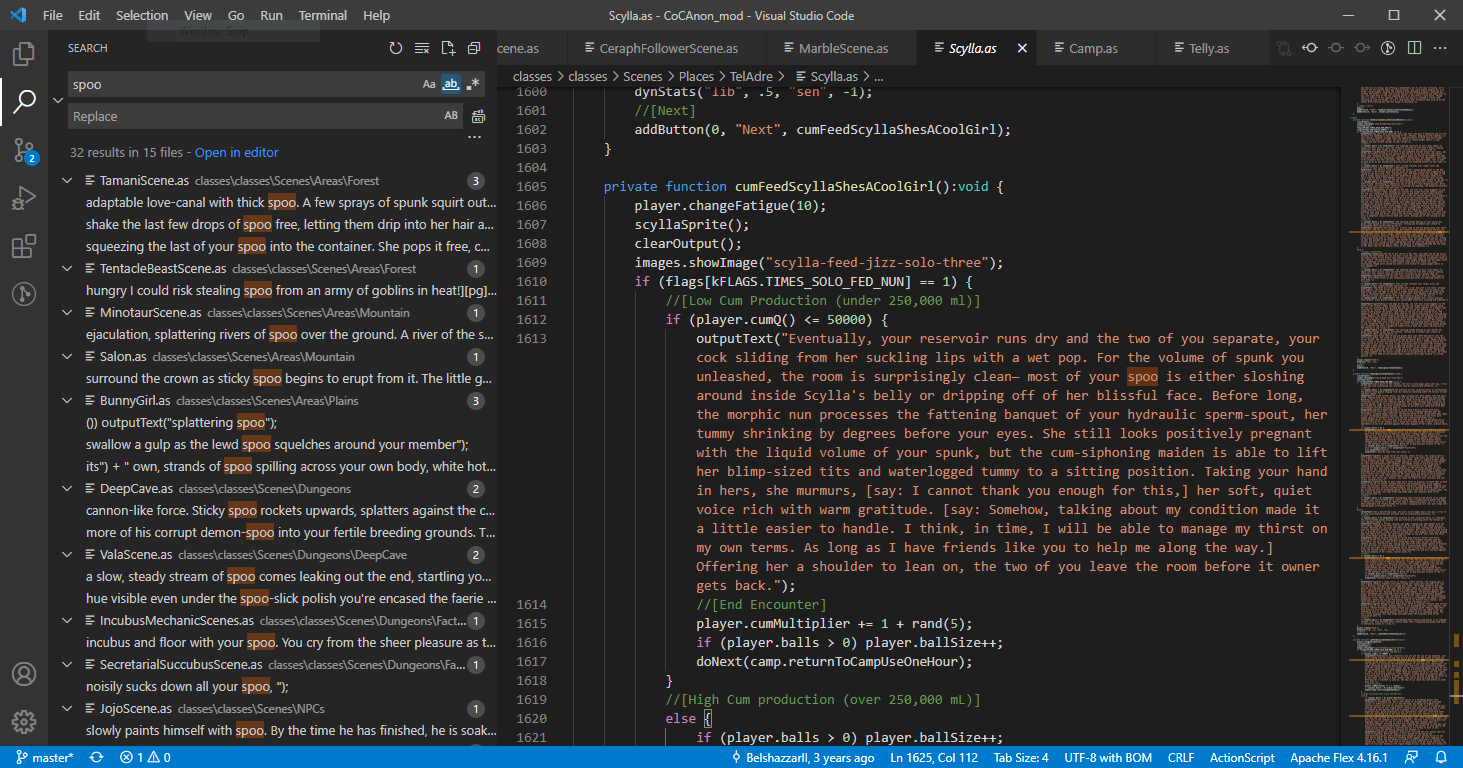1463x768 pixels.
Task: Split the editor to the right
Action: (1414, 48)
